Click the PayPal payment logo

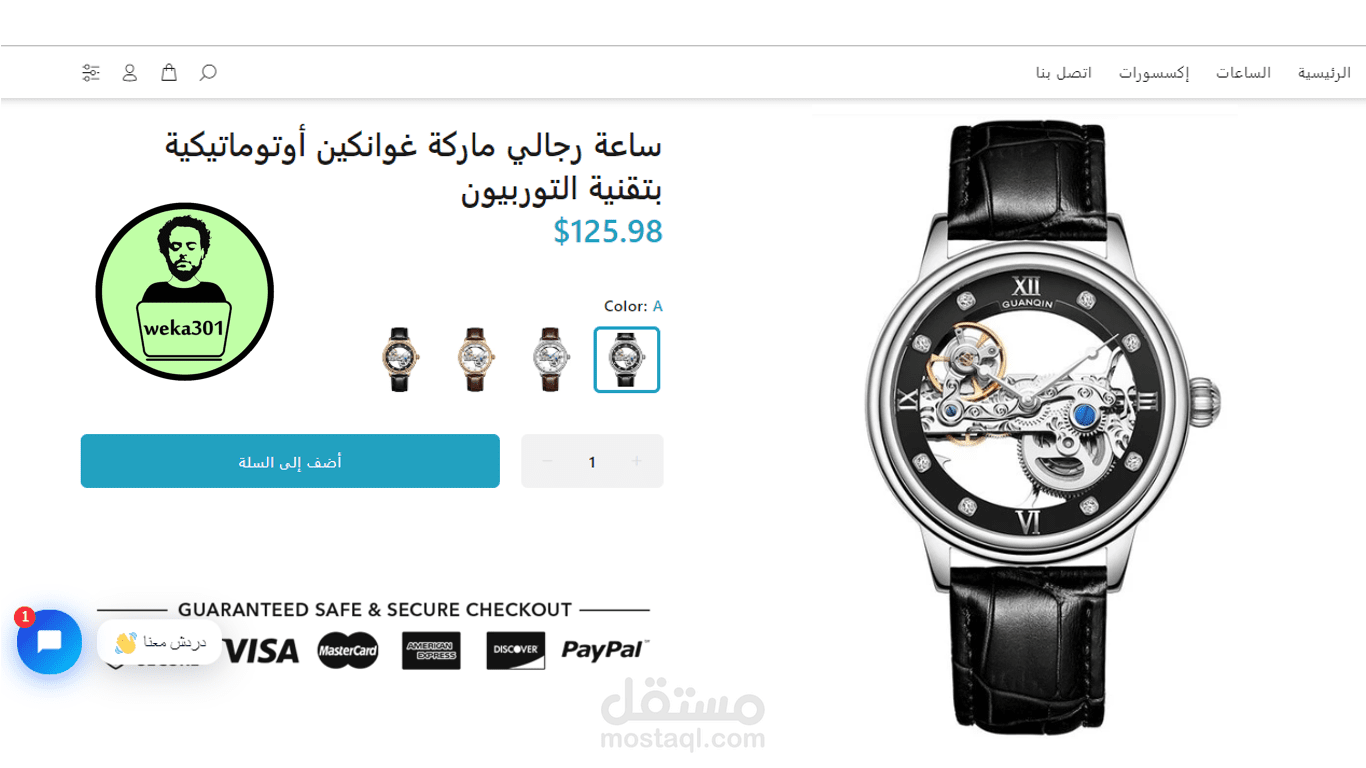[x=605, y=650]
